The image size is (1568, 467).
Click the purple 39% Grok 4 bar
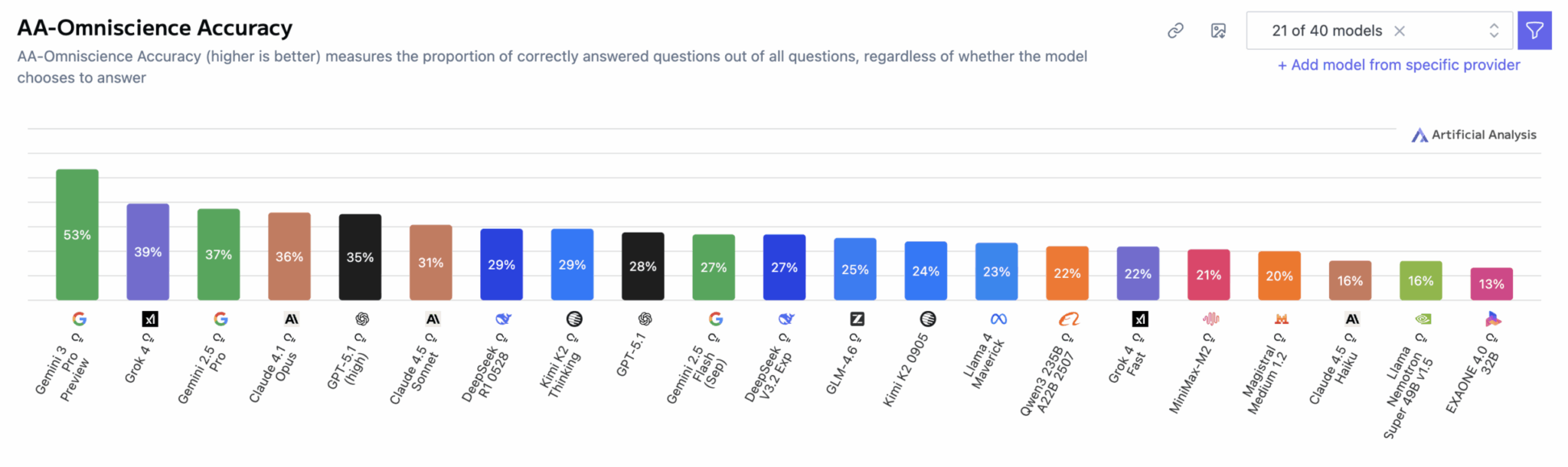[x=148, y=252]
